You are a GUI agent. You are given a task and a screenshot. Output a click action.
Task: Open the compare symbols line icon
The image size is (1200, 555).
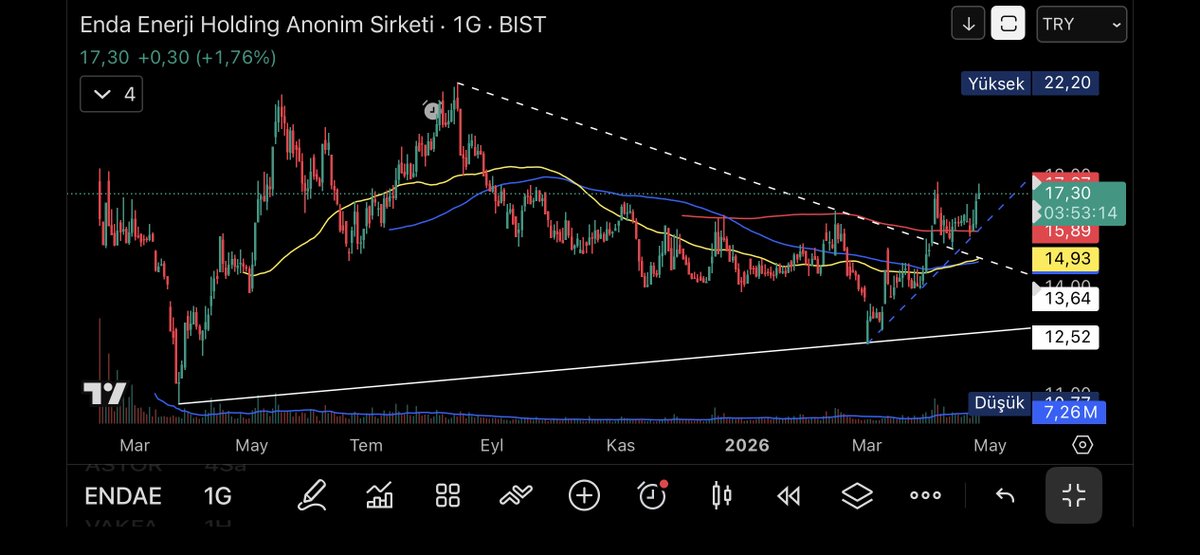[516, 495]
